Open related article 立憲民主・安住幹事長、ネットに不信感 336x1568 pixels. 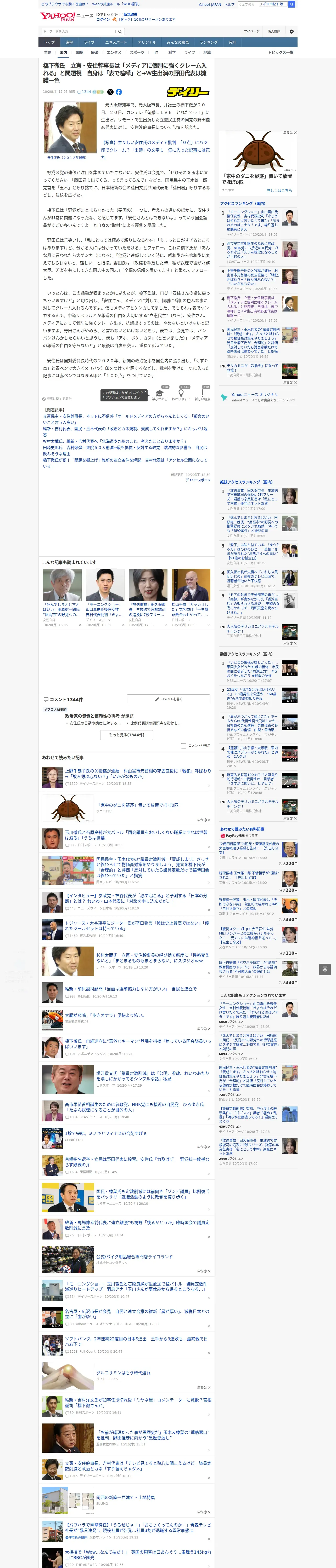pos(126,419)
